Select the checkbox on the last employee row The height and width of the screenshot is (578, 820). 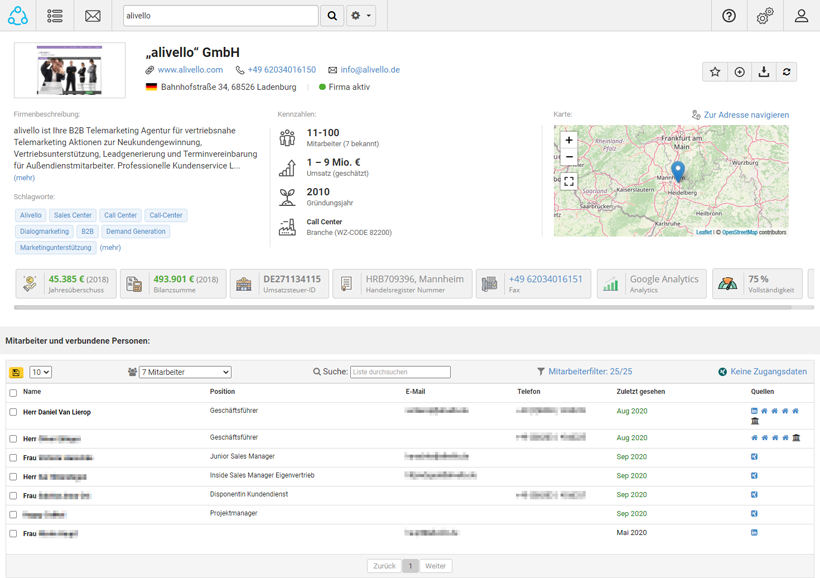13,534
